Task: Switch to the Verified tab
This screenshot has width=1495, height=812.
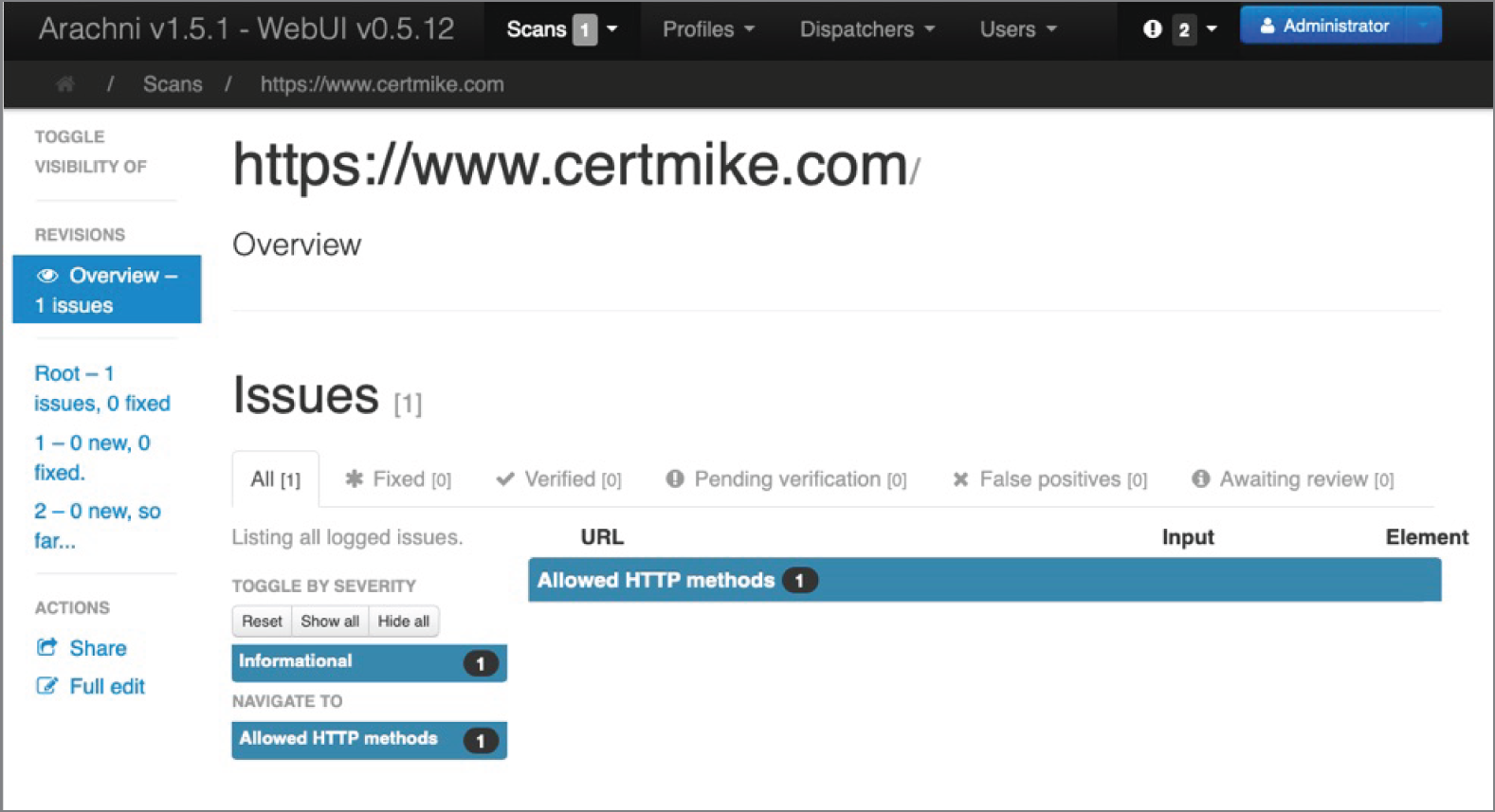Action: pyautogui.click(x=559, y=479)
